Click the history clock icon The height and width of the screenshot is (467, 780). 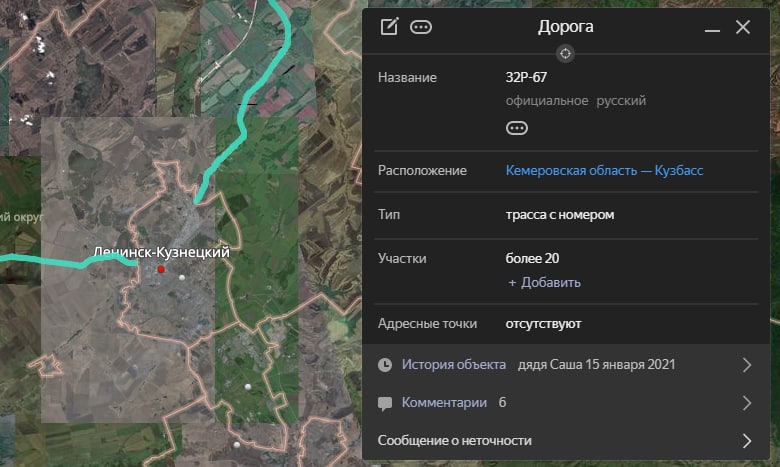(385, 365)
